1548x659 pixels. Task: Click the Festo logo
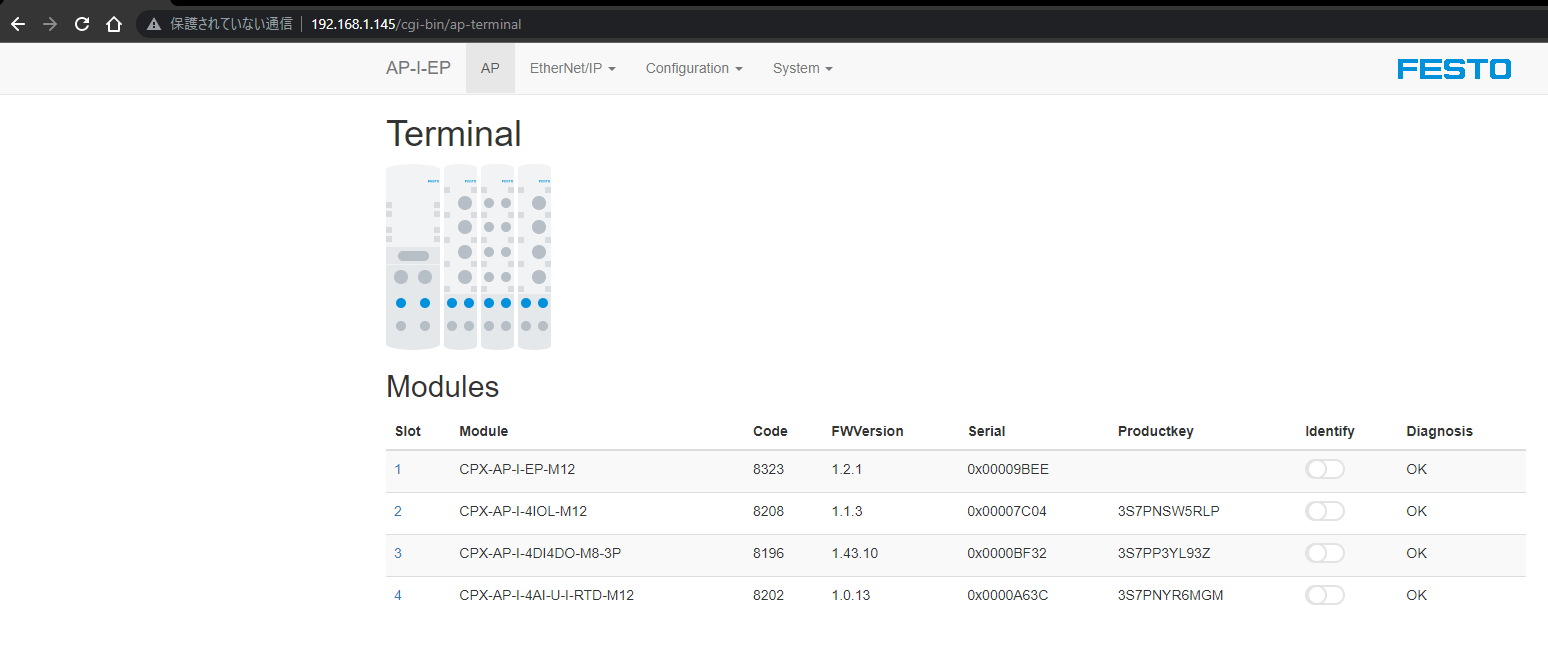tap(1454, 69)
